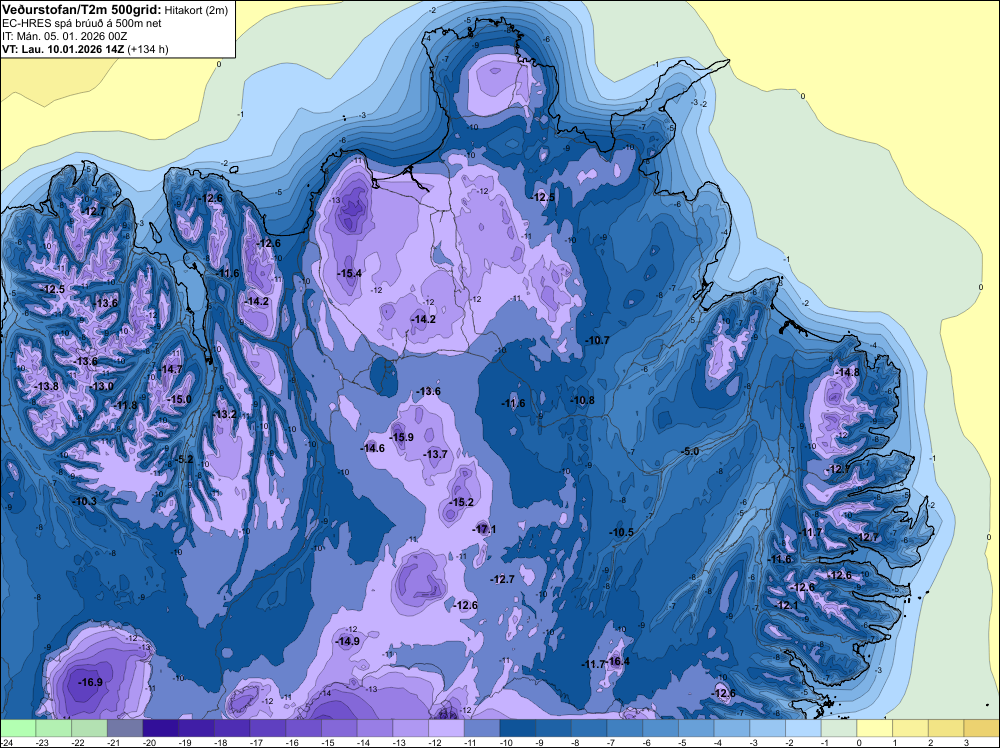Click the EC-HRES spá brúuð line
This screenshot has height=748, width=1000.
coord(82,24)
